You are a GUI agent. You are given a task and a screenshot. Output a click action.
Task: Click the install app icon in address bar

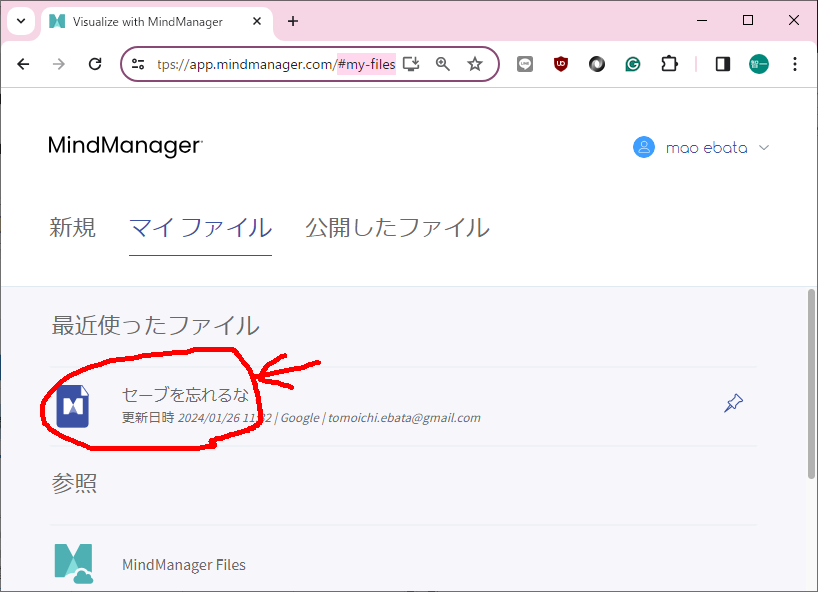pos(411,64)
